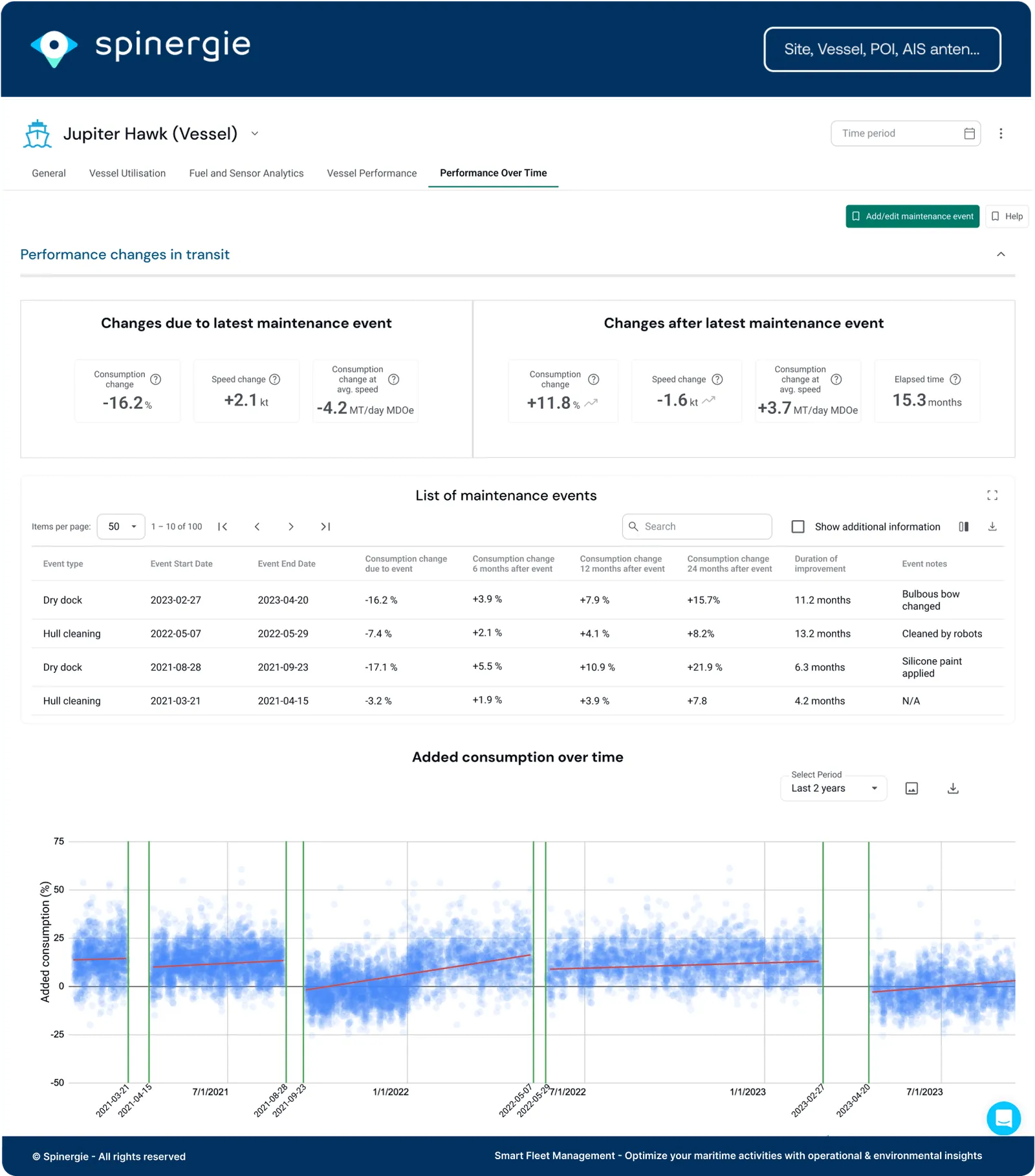Open the Fuel and Sensor Analytics tab
The height and width of the screenshot is (1176, 1035).
pyautogui.click(x=246, y=173)
